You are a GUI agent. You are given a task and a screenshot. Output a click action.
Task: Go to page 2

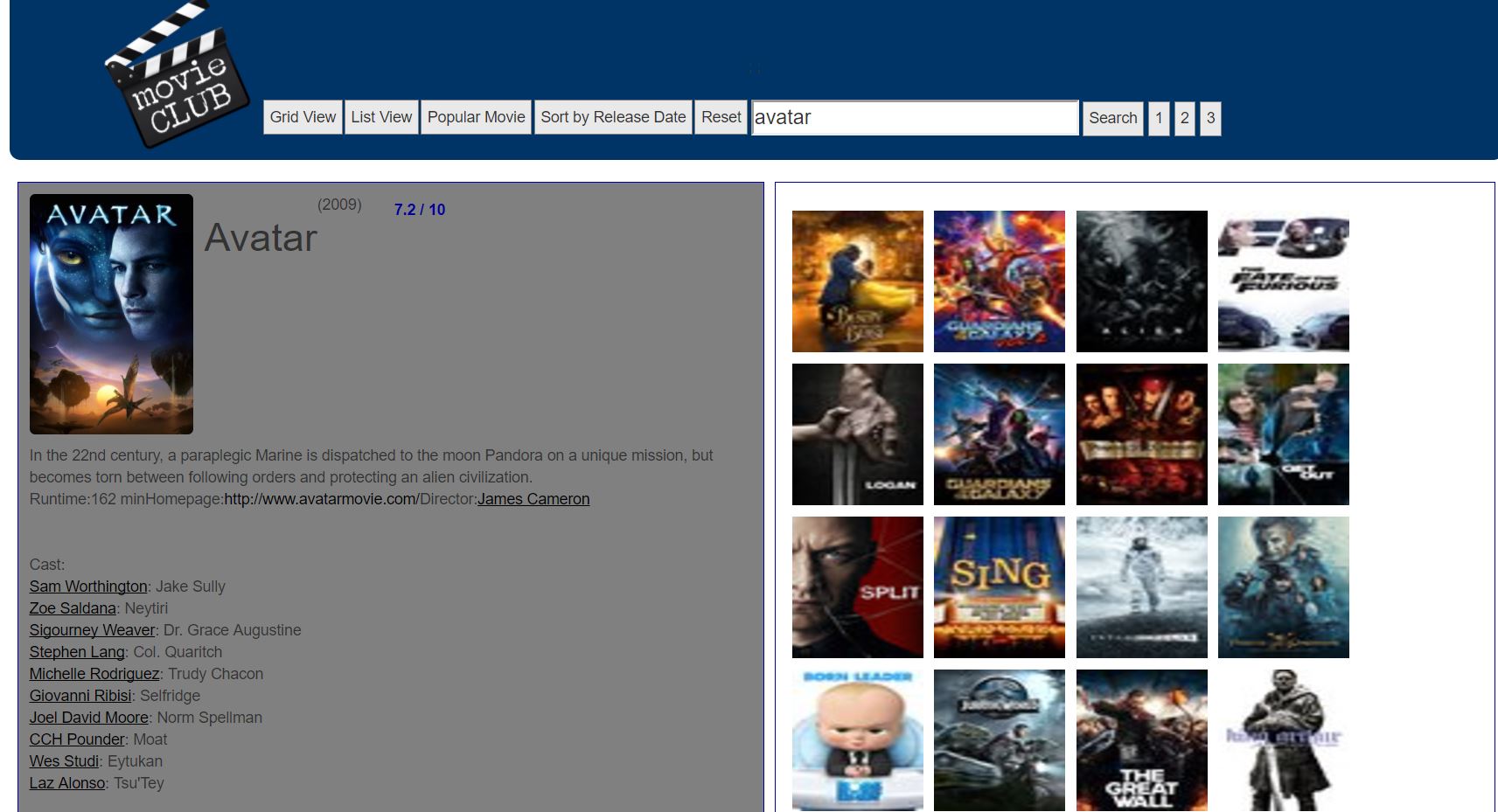(x=1185, y=118)
